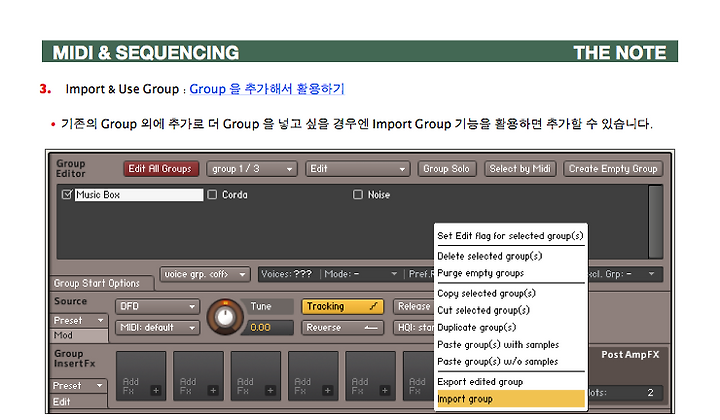720x420 pixels.
Task: Open the Excl. Grp dropdown
Action: coord(624,274)
